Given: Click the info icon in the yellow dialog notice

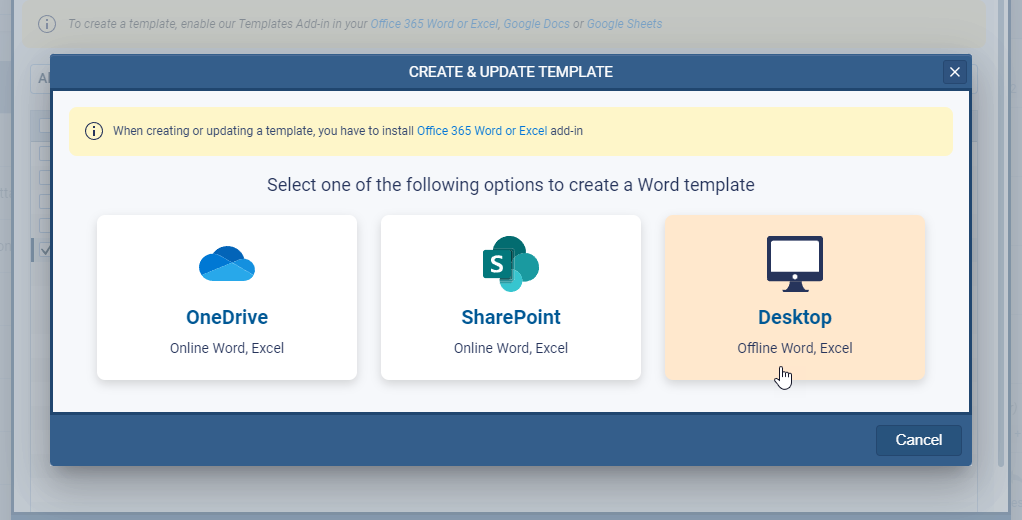Looking at the screenshot, I should click(x=94, y=131).
